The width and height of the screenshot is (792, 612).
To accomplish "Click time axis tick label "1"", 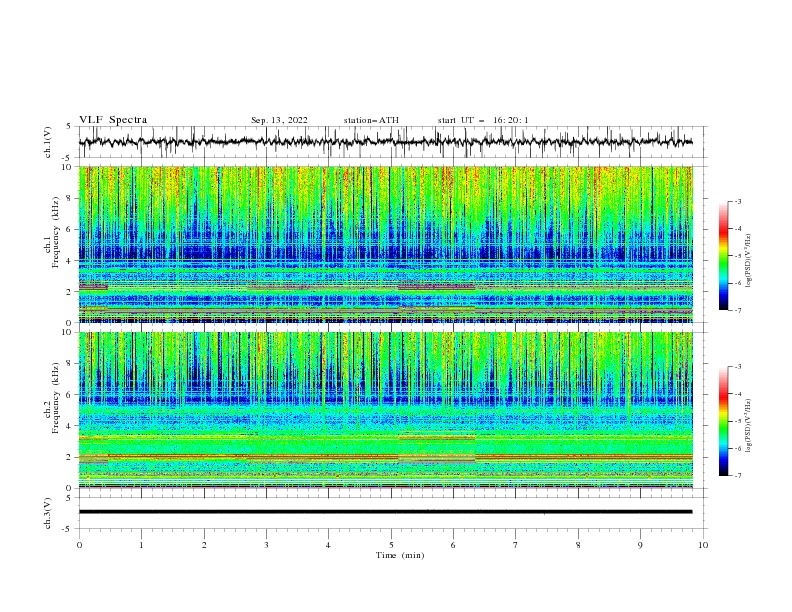I will tap(141, 545).
